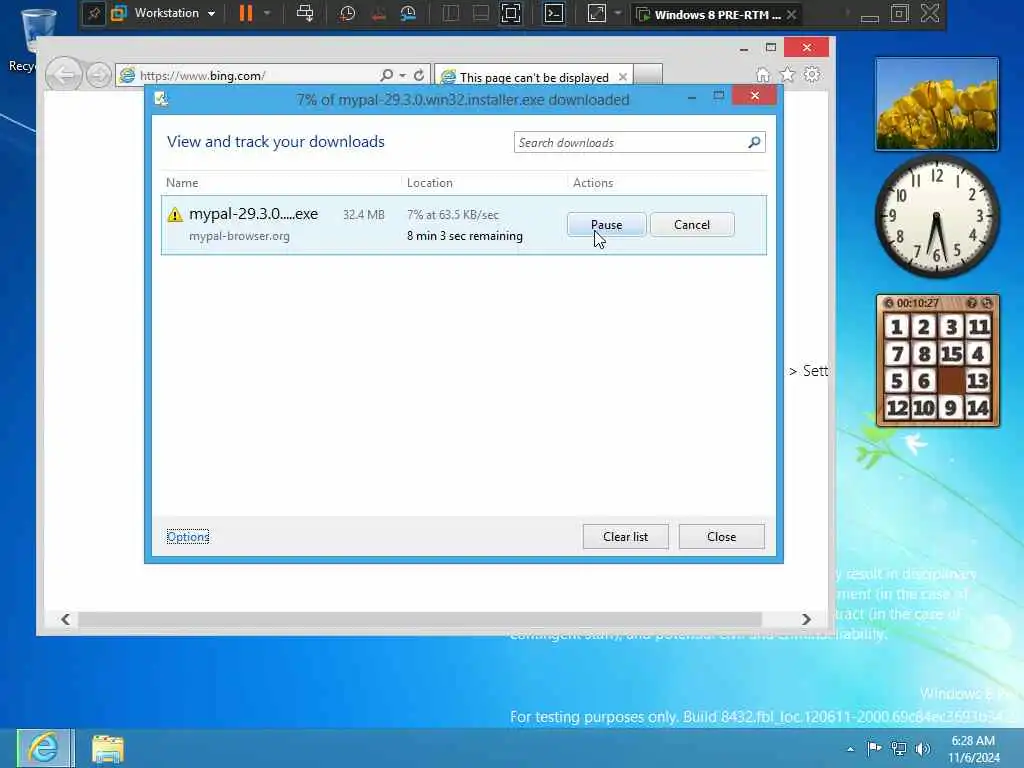Click the Name column header
The height and width of the screenshot is (768, 1024).
tap(182, 183)
